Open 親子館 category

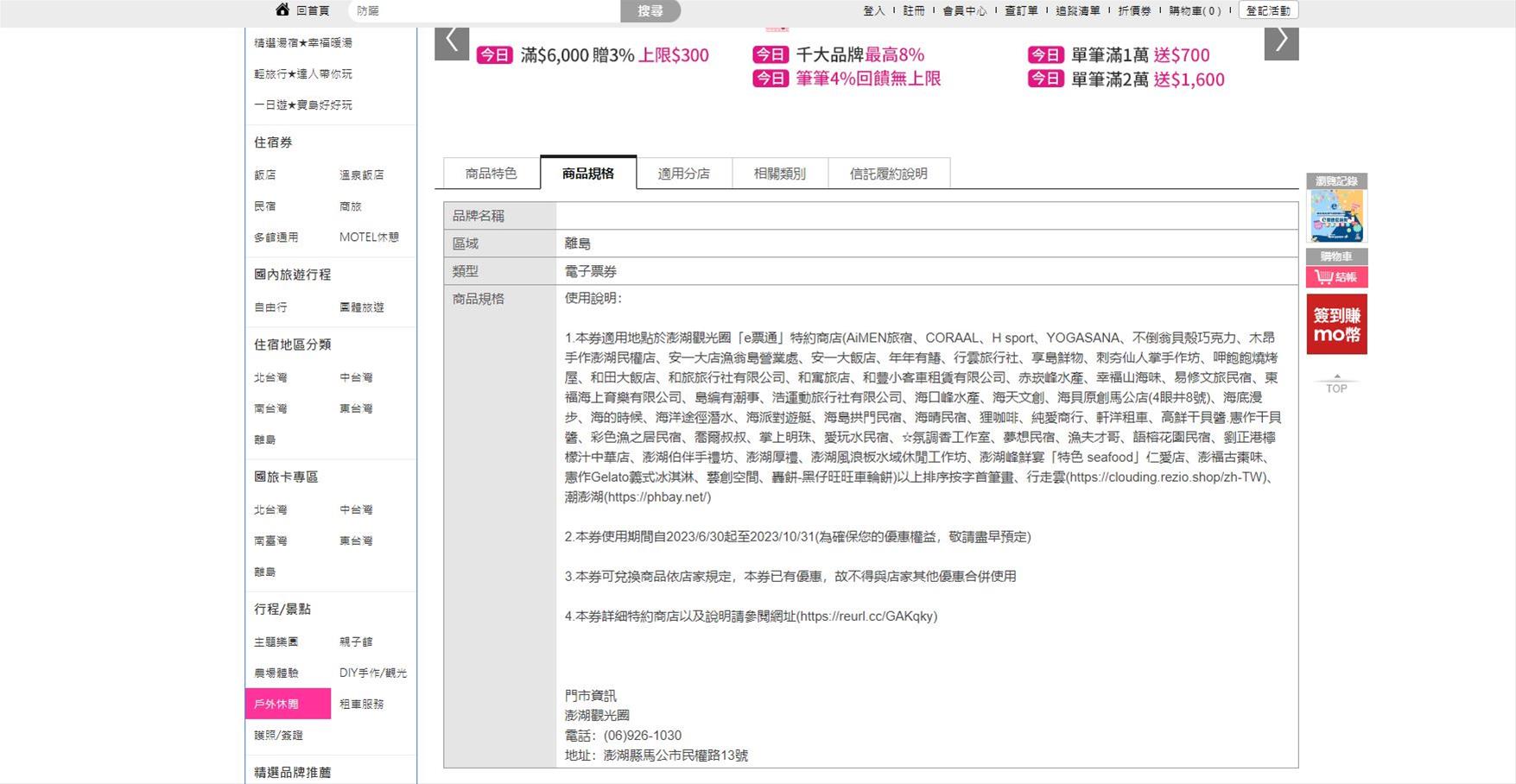tap(356, 642)
